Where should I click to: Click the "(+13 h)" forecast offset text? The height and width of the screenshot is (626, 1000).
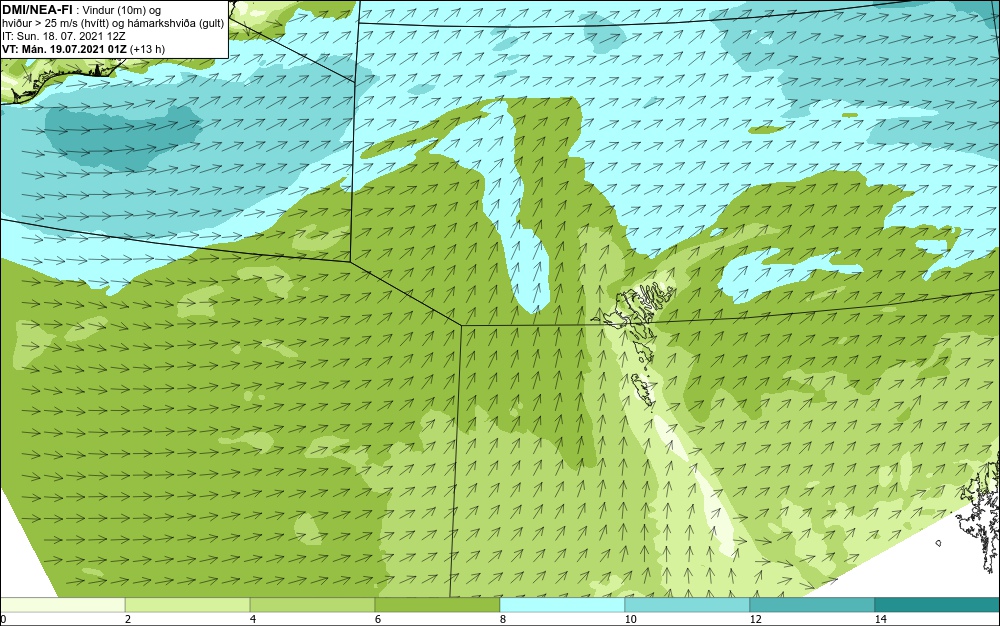coord(147,48)
